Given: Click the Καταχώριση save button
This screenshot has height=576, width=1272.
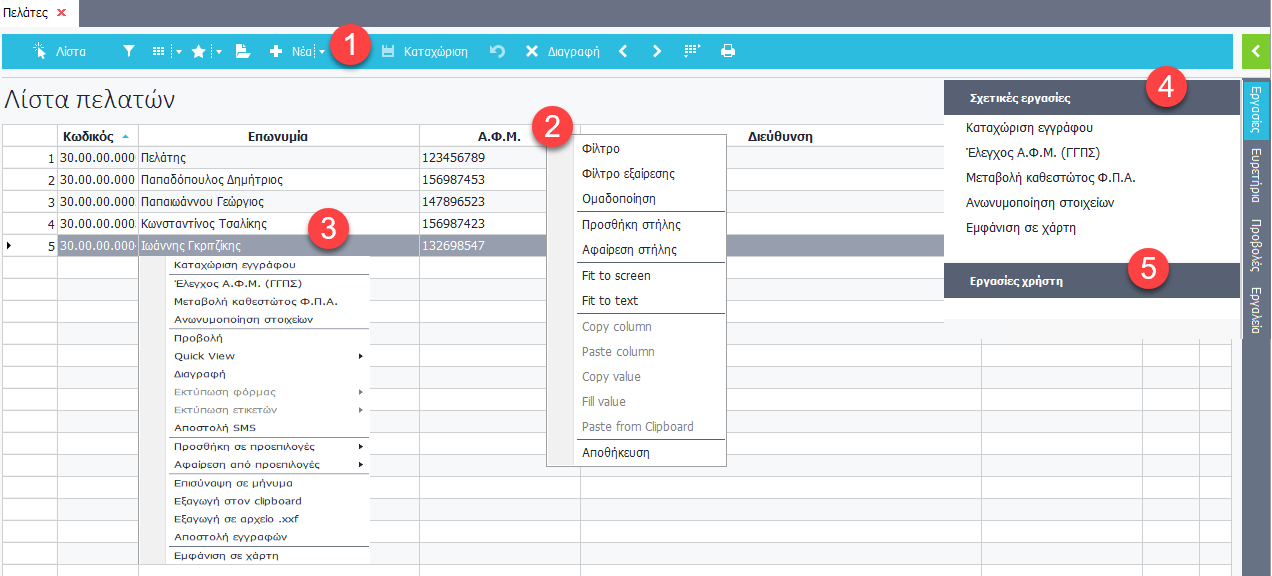Looking at the screenshot, I should [x=425, y=51].
